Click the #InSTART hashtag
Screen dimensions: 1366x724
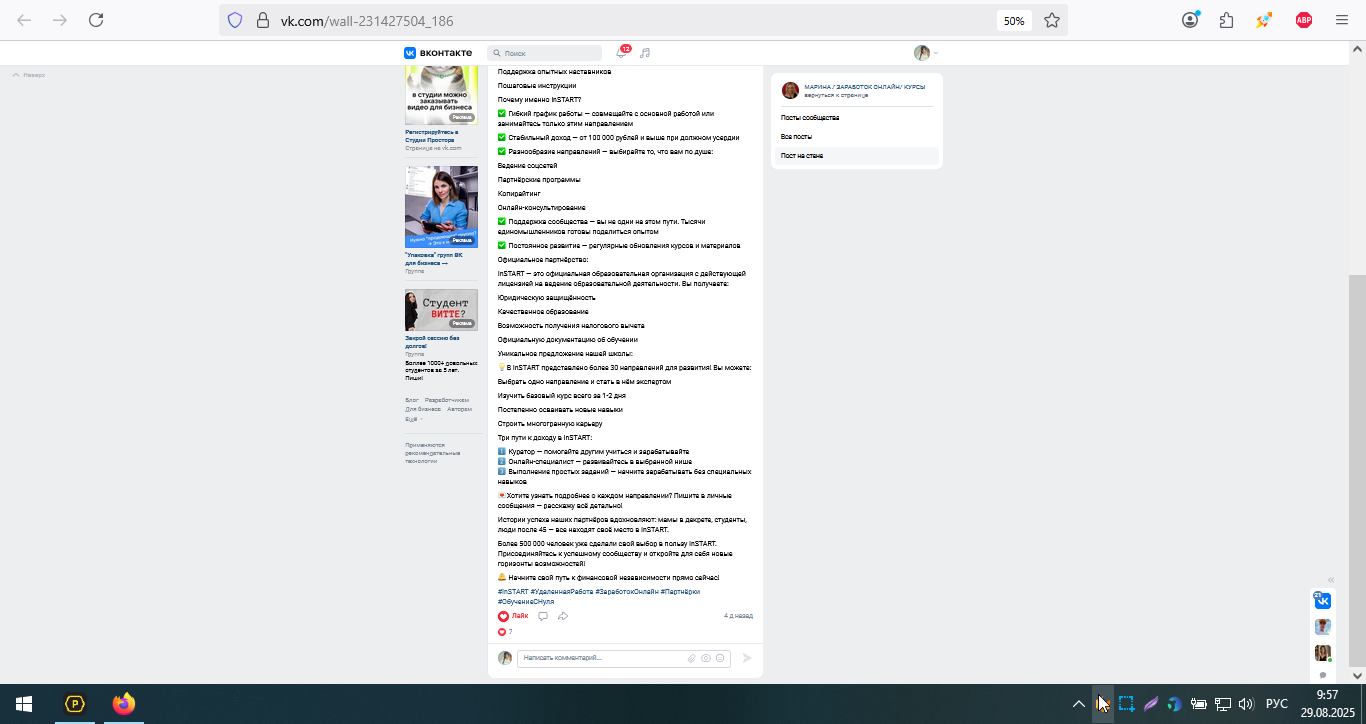click(x=513, y=592)
